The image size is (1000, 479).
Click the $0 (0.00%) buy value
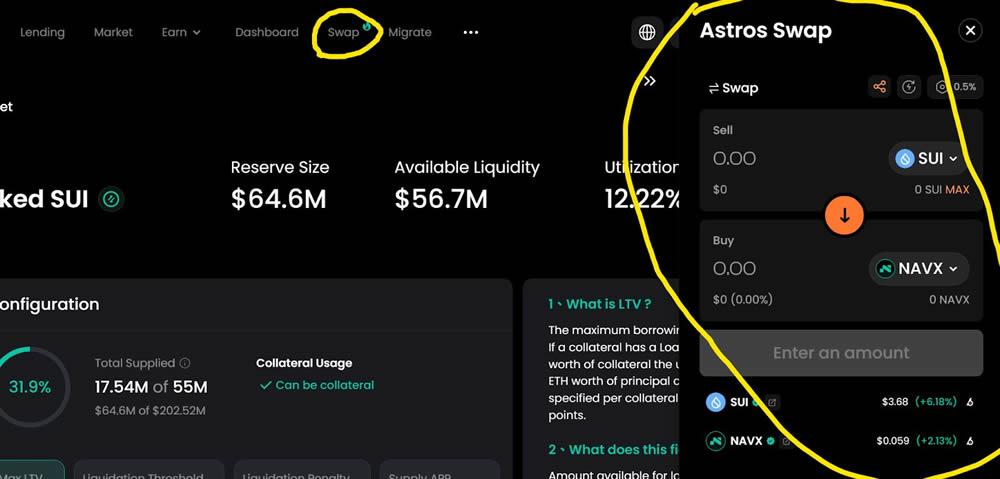pyautogui.click(x=742, y=299)
